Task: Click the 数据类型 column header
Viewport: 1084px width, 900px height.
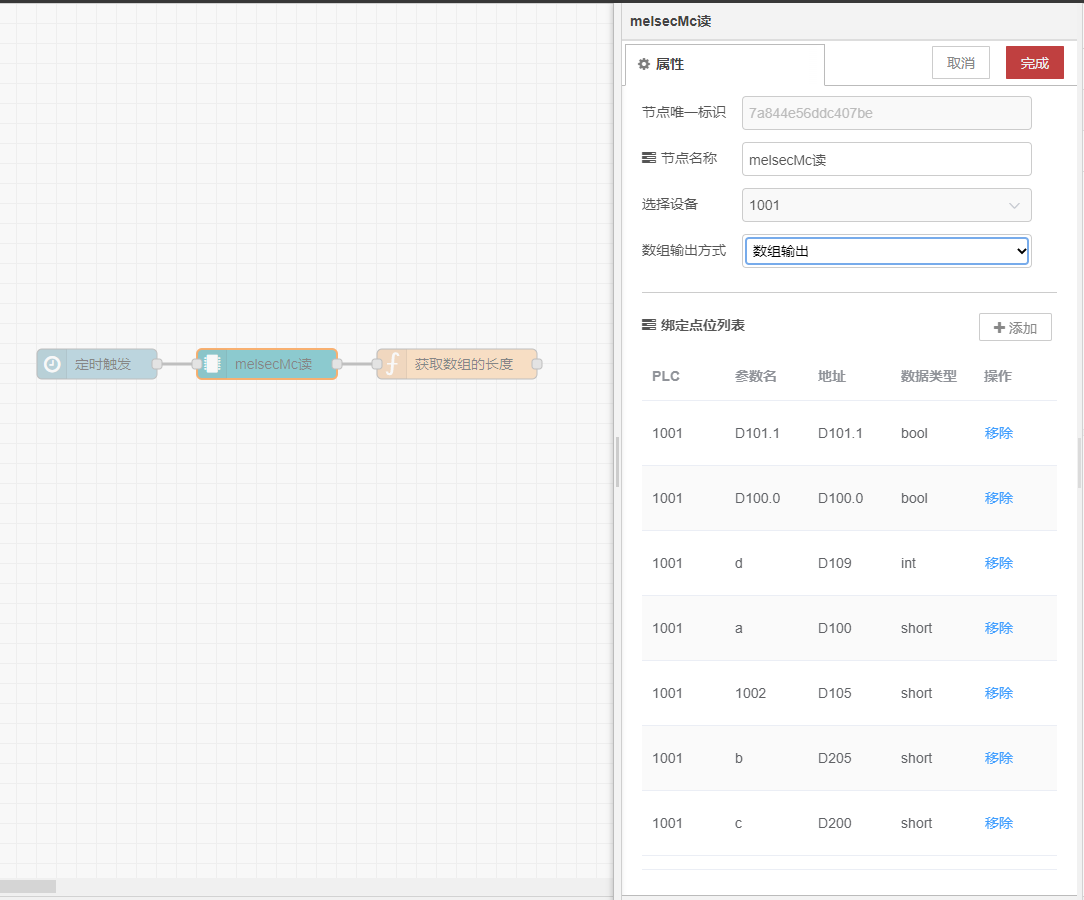Action: (x=928, y=376)
